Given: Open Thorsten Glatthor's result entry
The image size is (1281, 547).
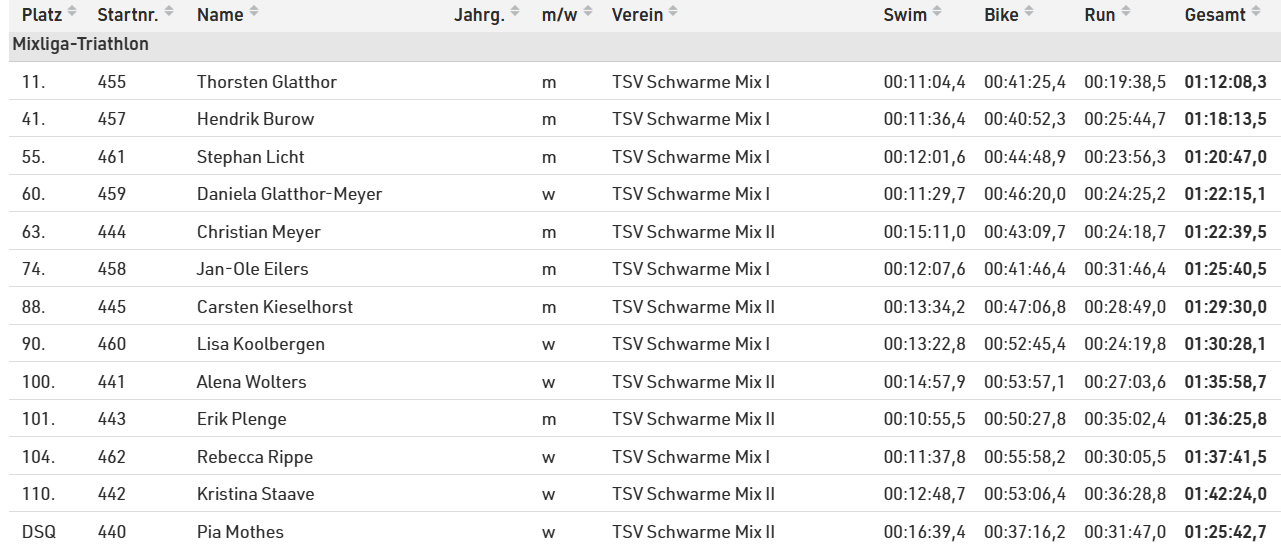Looking at the screenshot, I should click(266, 82).
